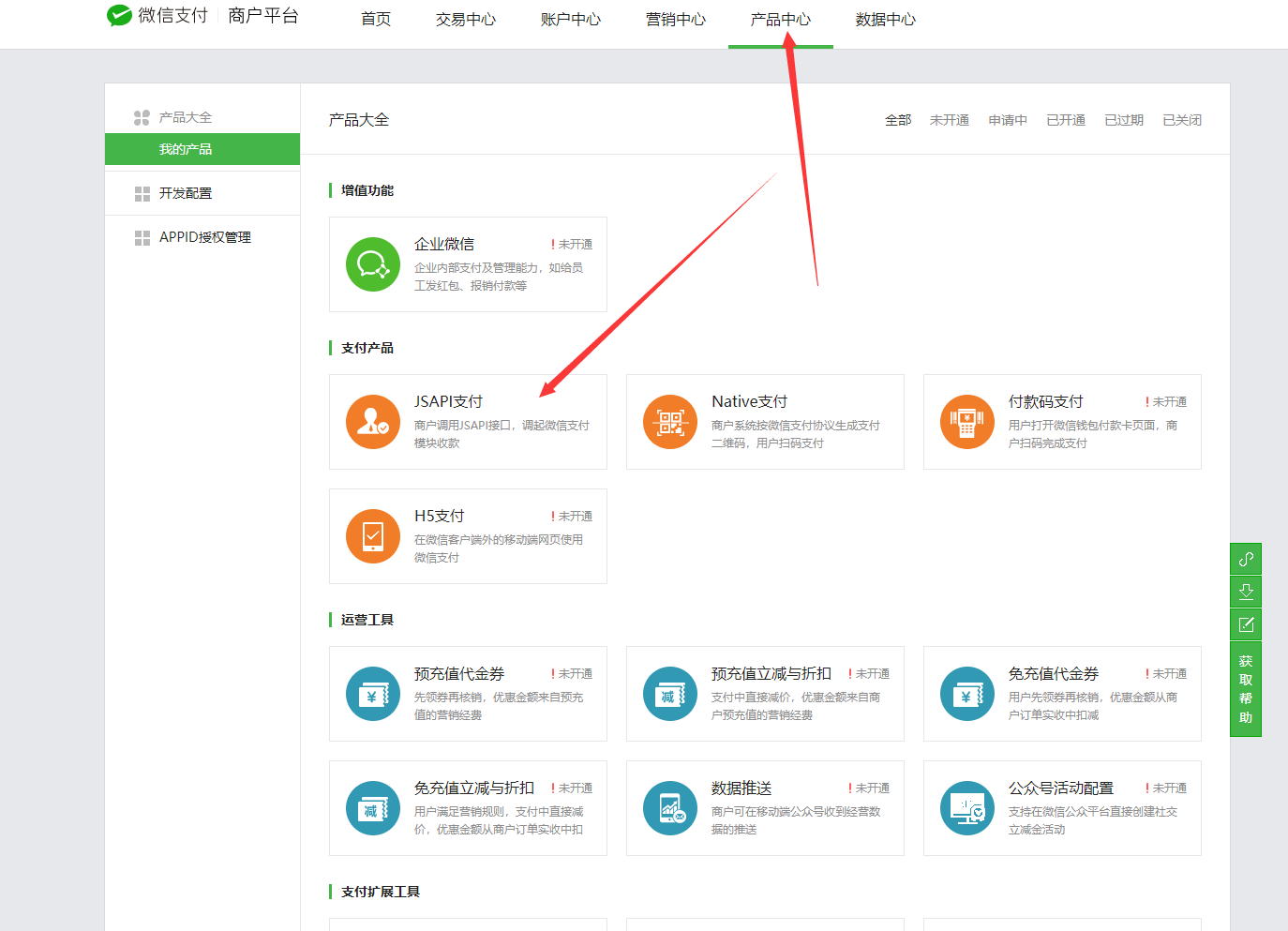Click the 产品大全 sidebar grid icon
Viewport: 1288px width, 931px height.
pyautogui.click(x=142, y=117)
